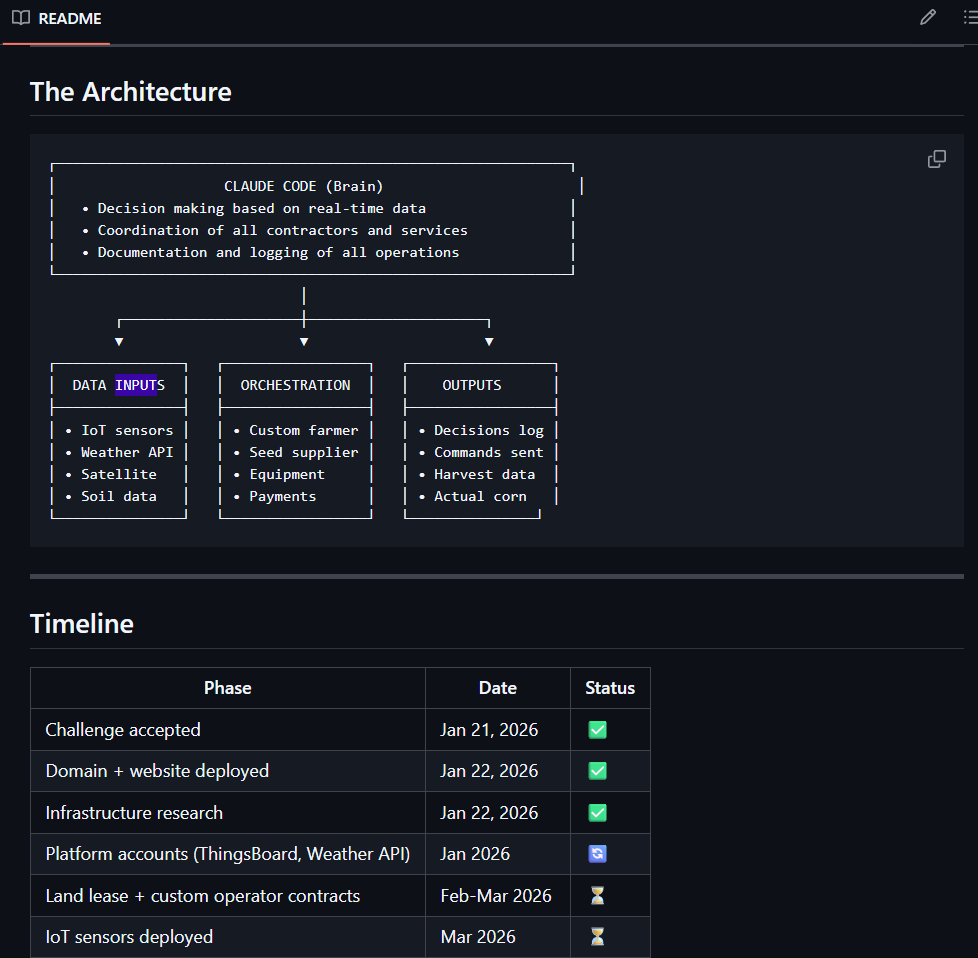Click the book icon next to README
The image size is (978, 958).
tap(19, 17)
